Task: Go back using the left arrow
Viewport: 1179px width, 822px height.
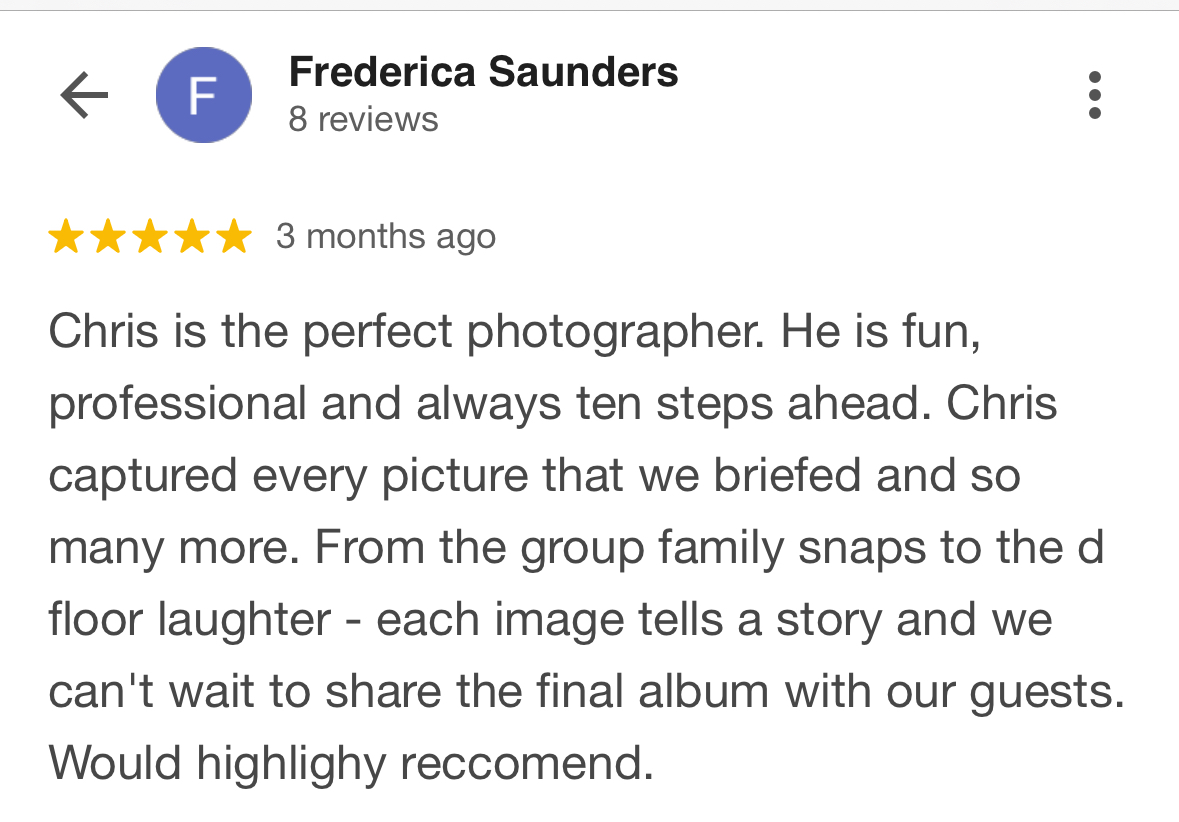Action: click(84, 96)
